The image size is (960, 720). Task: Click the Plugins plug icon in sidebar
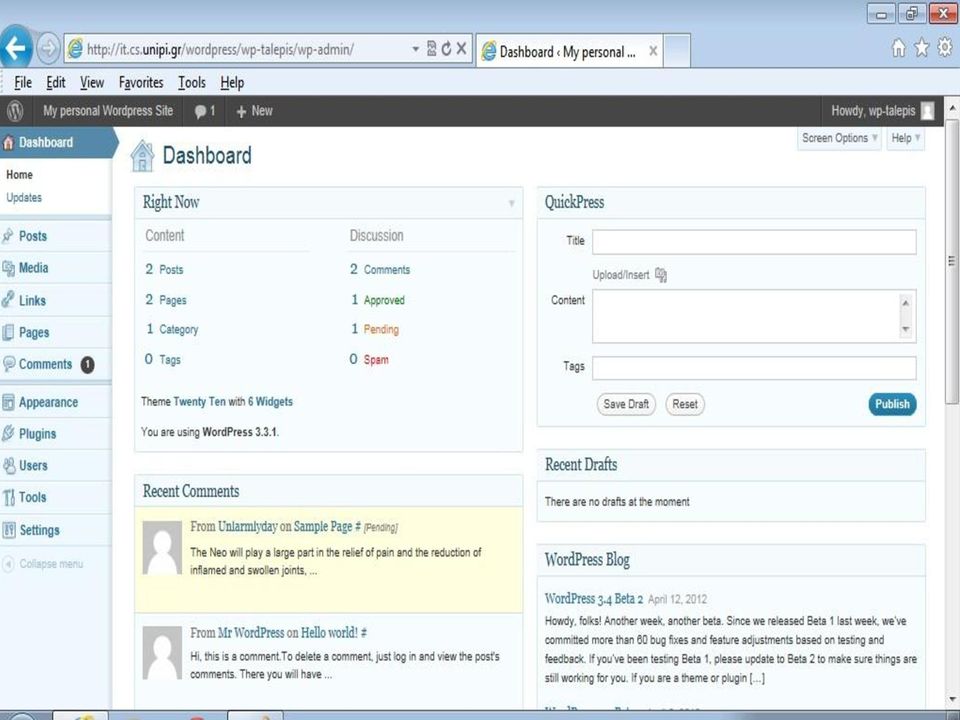pos(8,433)
